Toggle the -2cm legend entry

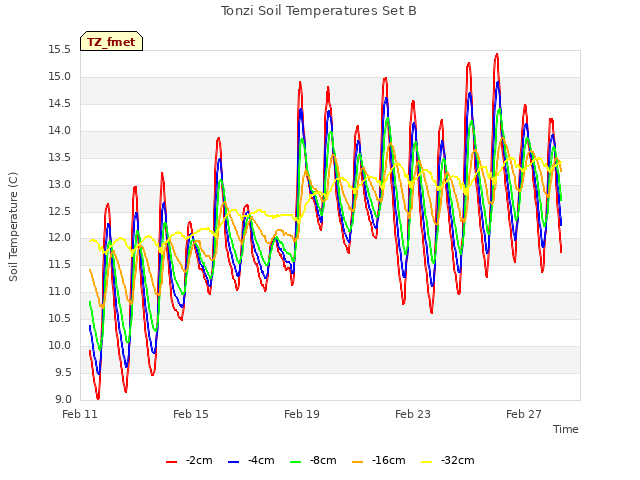point(189,461)
